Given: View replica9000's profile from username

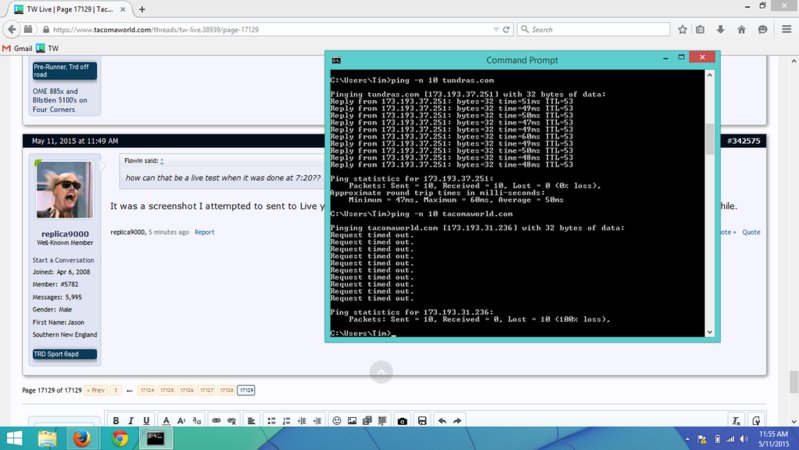Looking at the screenshot, I should [65, 234].
